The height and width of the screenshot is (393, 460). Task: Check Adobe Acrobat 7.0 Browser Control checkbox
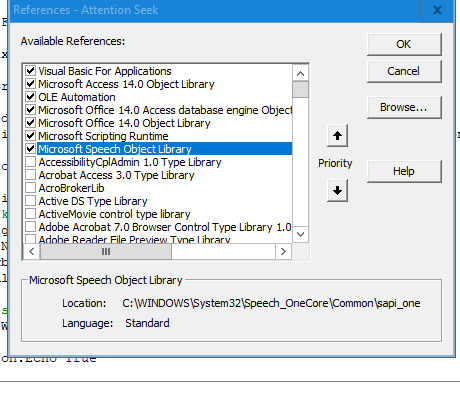tap(30, 227)
